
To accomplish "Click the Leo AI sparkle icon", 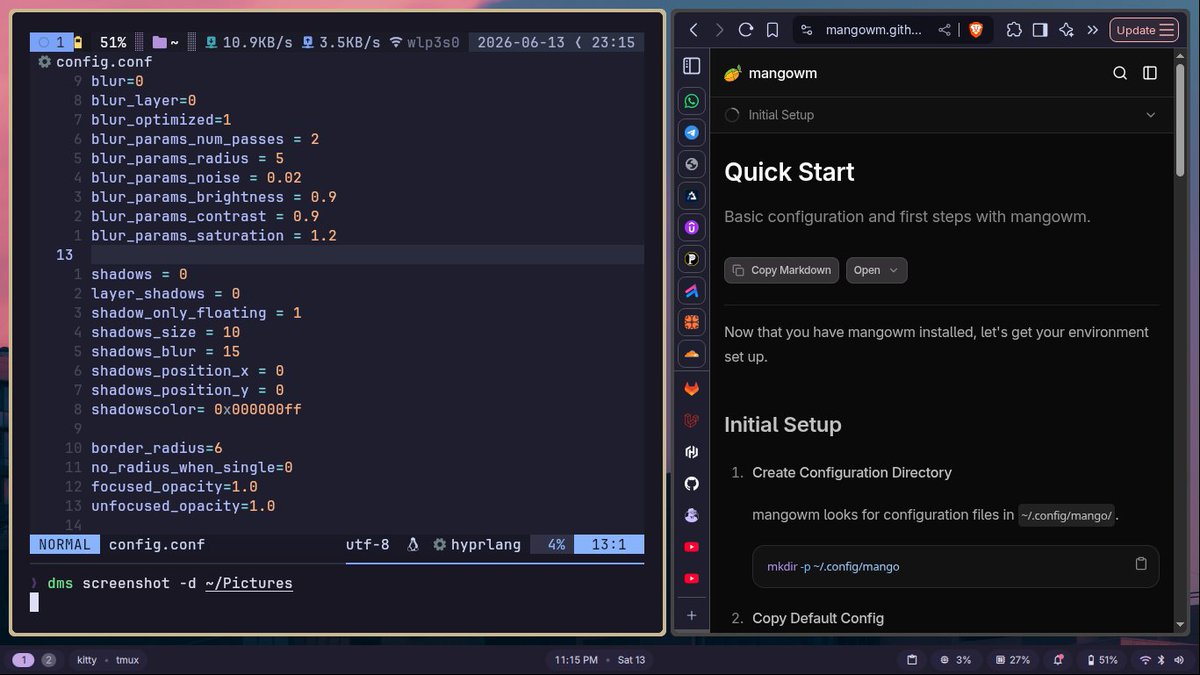I will pos(1066,30).
